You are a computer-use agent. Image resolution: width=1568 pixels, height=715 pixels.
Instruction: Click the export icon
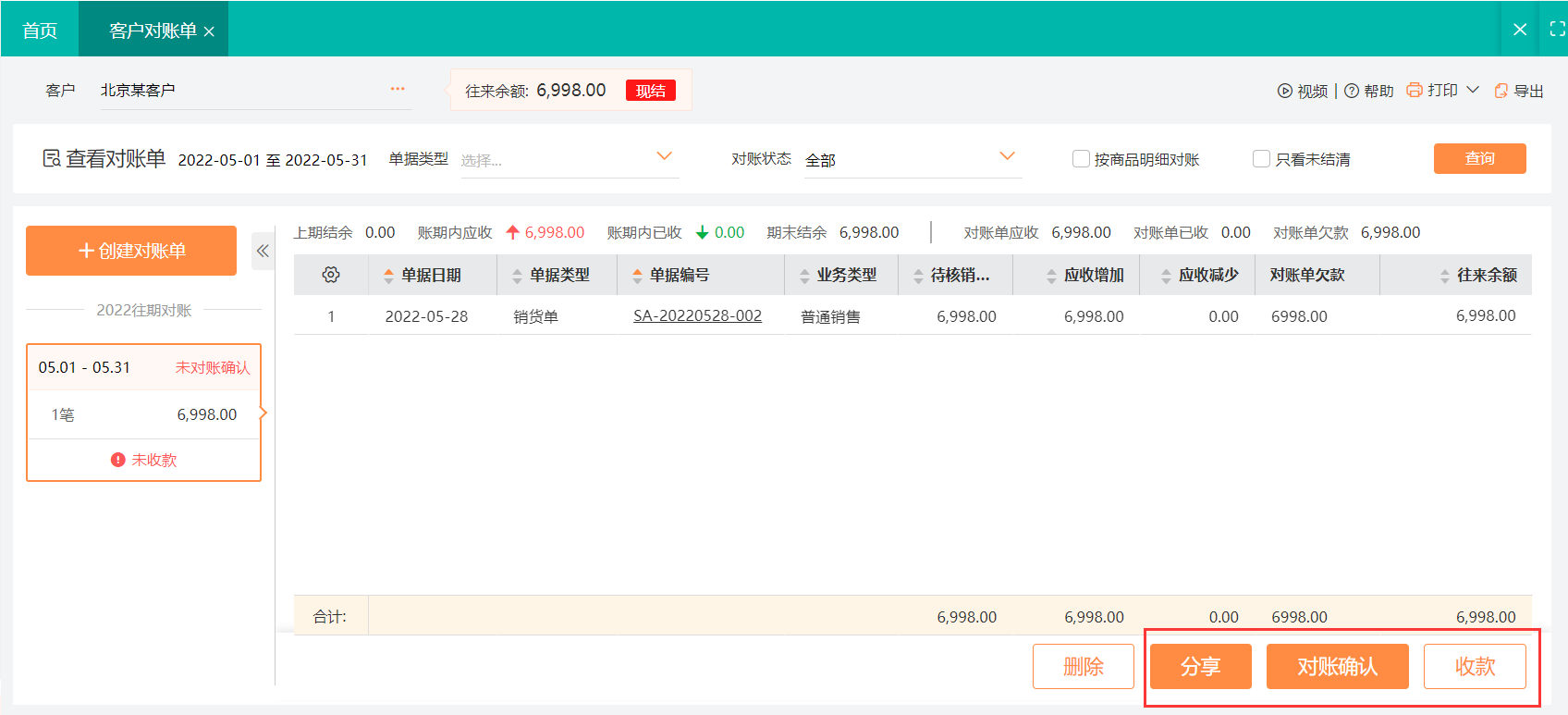[1501, 91]
